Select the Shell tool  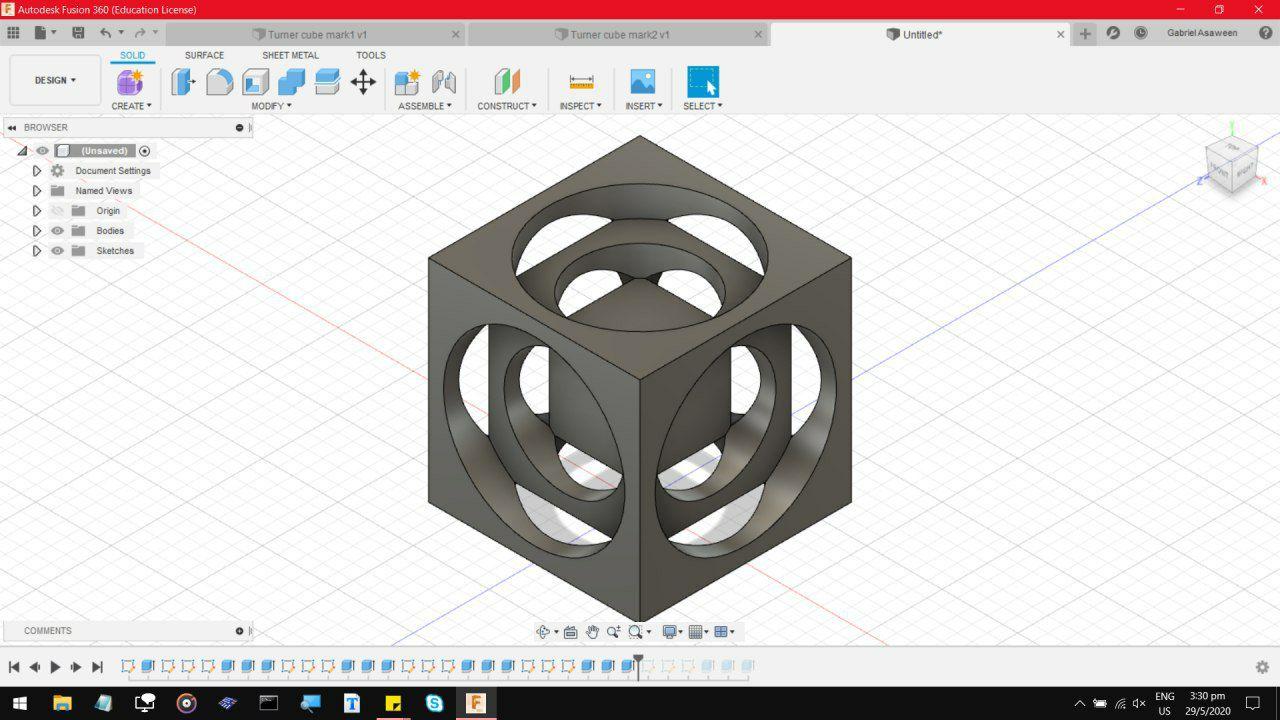(x=255, y=82)
